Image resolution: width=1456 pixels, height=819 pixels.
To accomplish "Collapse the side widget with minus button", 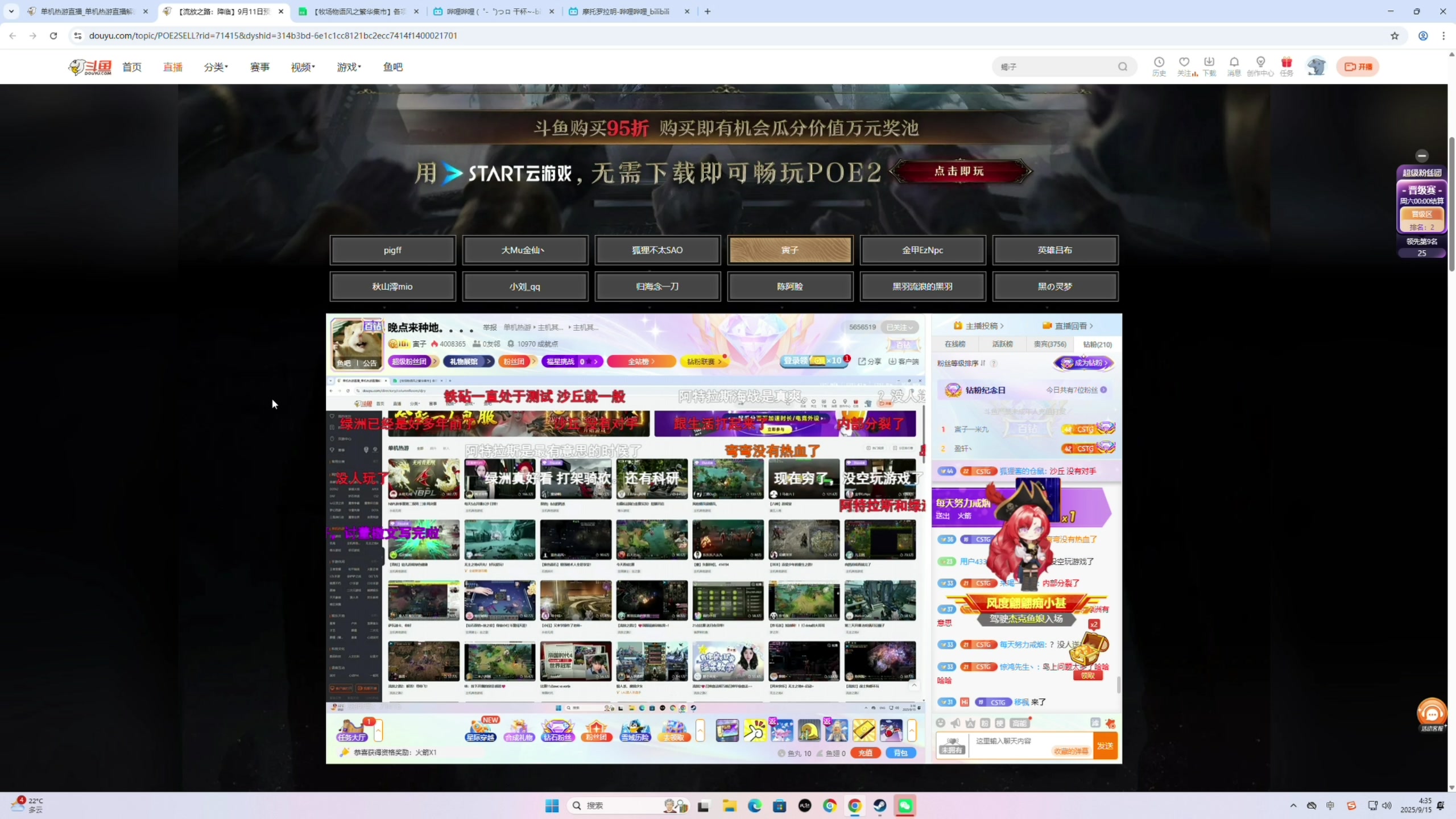I will coord(1422,156).
